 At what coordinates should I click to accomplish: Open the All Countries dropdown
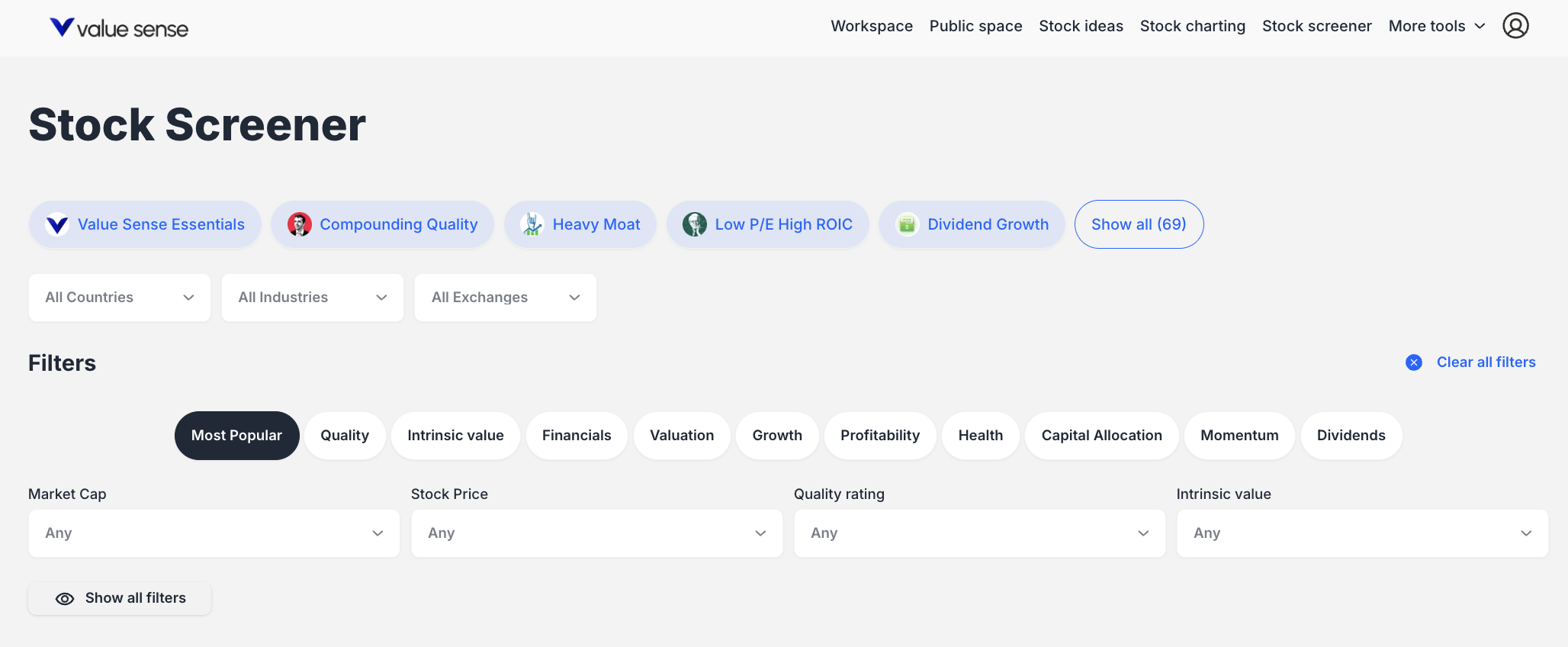pyautogui.click(x=120, y=298)
